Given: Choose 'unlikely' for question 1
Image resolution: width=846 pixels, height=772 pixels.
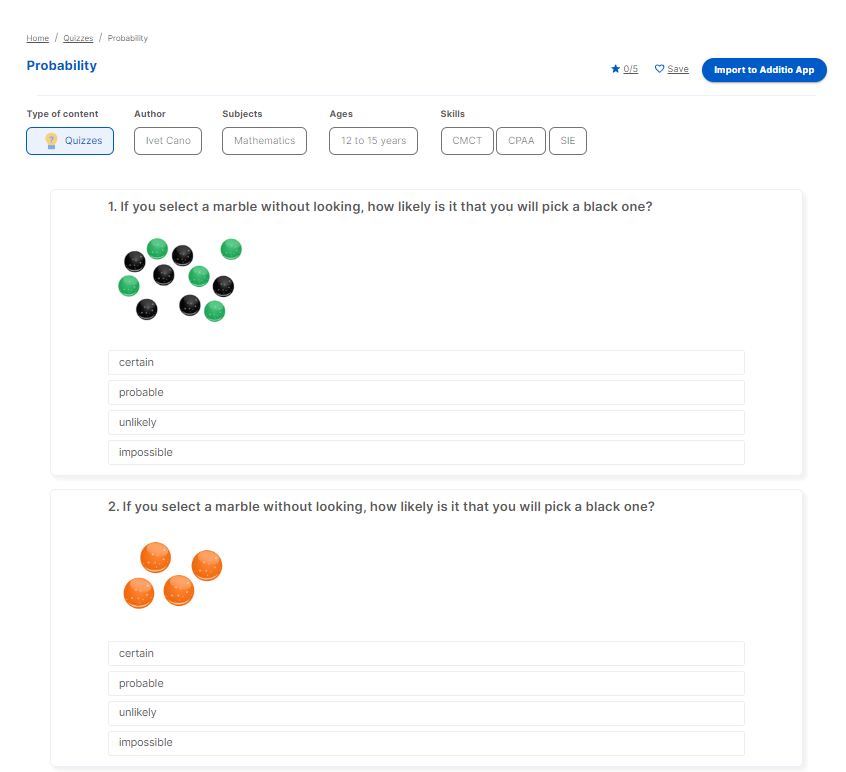Looking at the screenshot, I should coord(426,422).
